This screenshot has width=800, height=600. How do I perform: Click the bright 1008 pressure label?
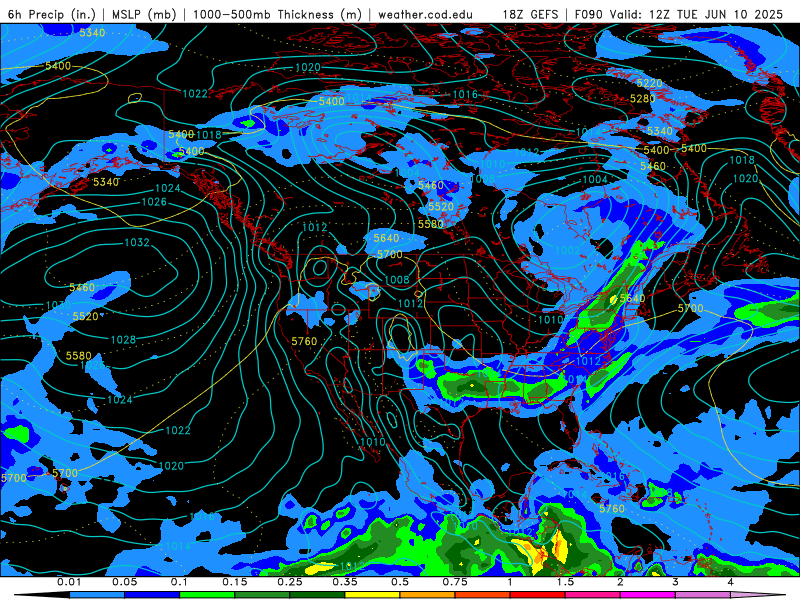pyautogui.click(x=397, y=280)
